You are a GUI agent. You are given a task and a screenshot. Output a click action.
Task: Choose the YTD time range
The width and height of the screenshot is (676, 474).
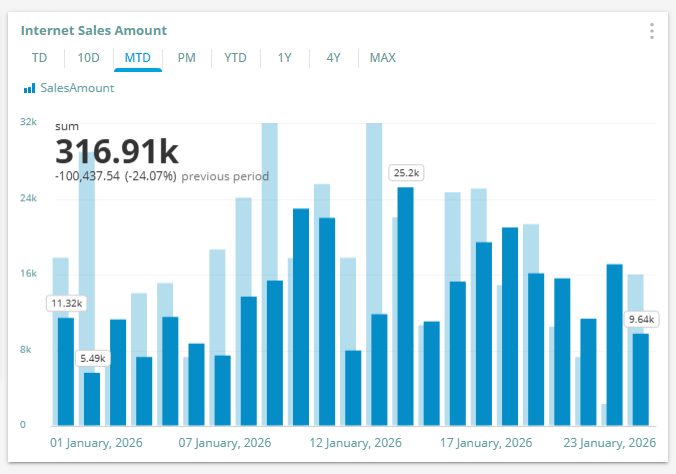pos(235,58)
